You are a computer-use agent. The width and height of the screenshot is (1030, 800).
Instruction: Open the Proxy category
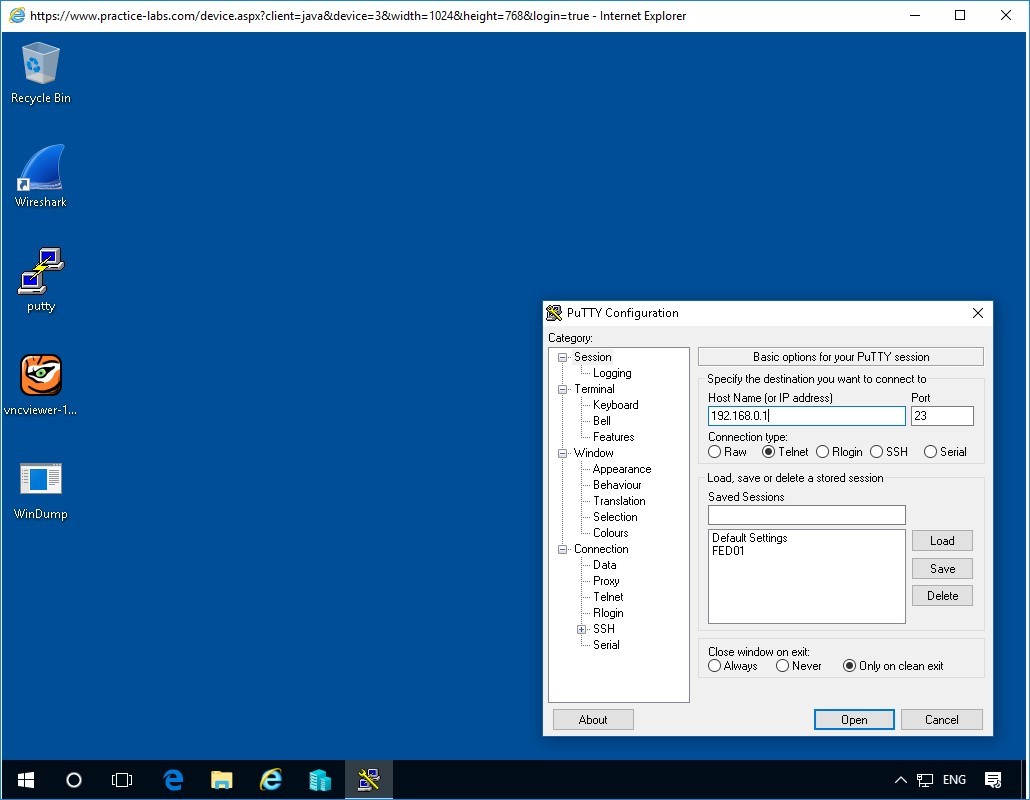(606, 581)
